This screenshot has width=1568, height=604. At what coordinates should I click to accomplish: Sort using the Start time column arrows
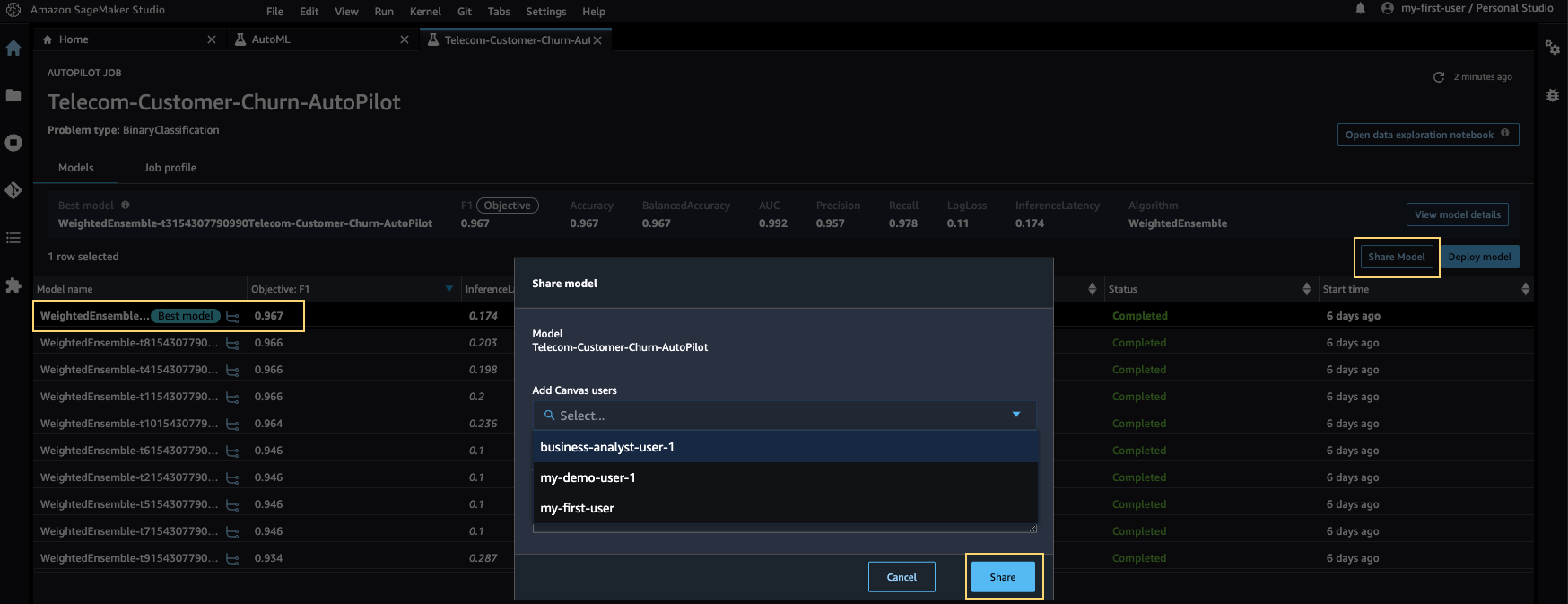pyautogui.click(x=1525, y=289)
